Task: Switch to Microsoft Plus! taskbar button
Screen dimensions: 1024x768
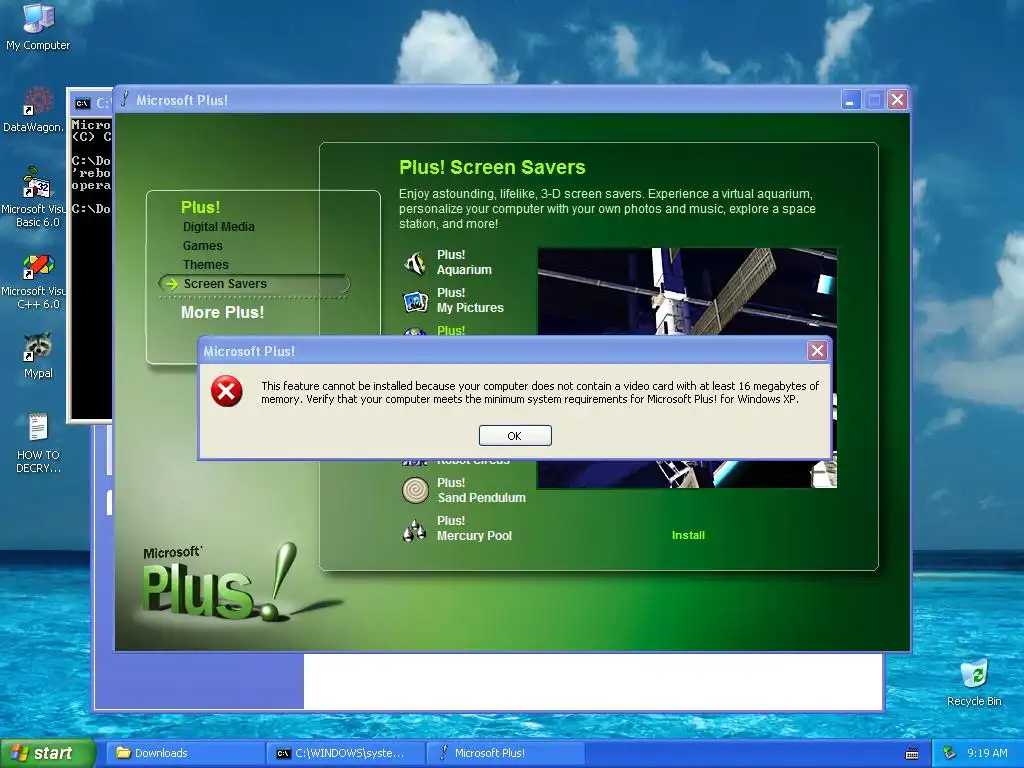Action: (506, 753)
